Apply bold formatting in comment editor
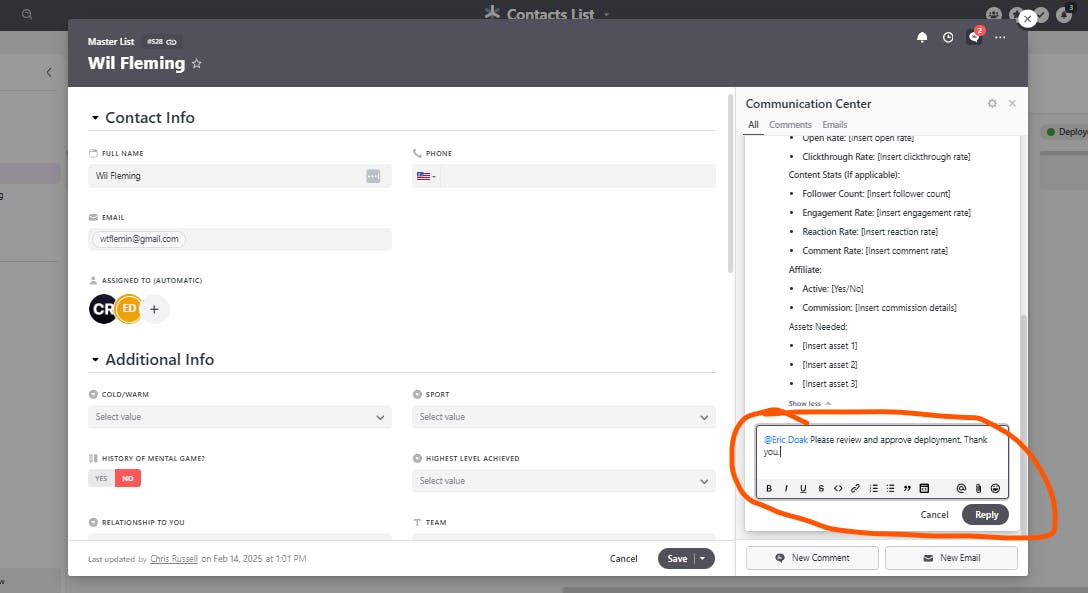 (x=769, y=488)
